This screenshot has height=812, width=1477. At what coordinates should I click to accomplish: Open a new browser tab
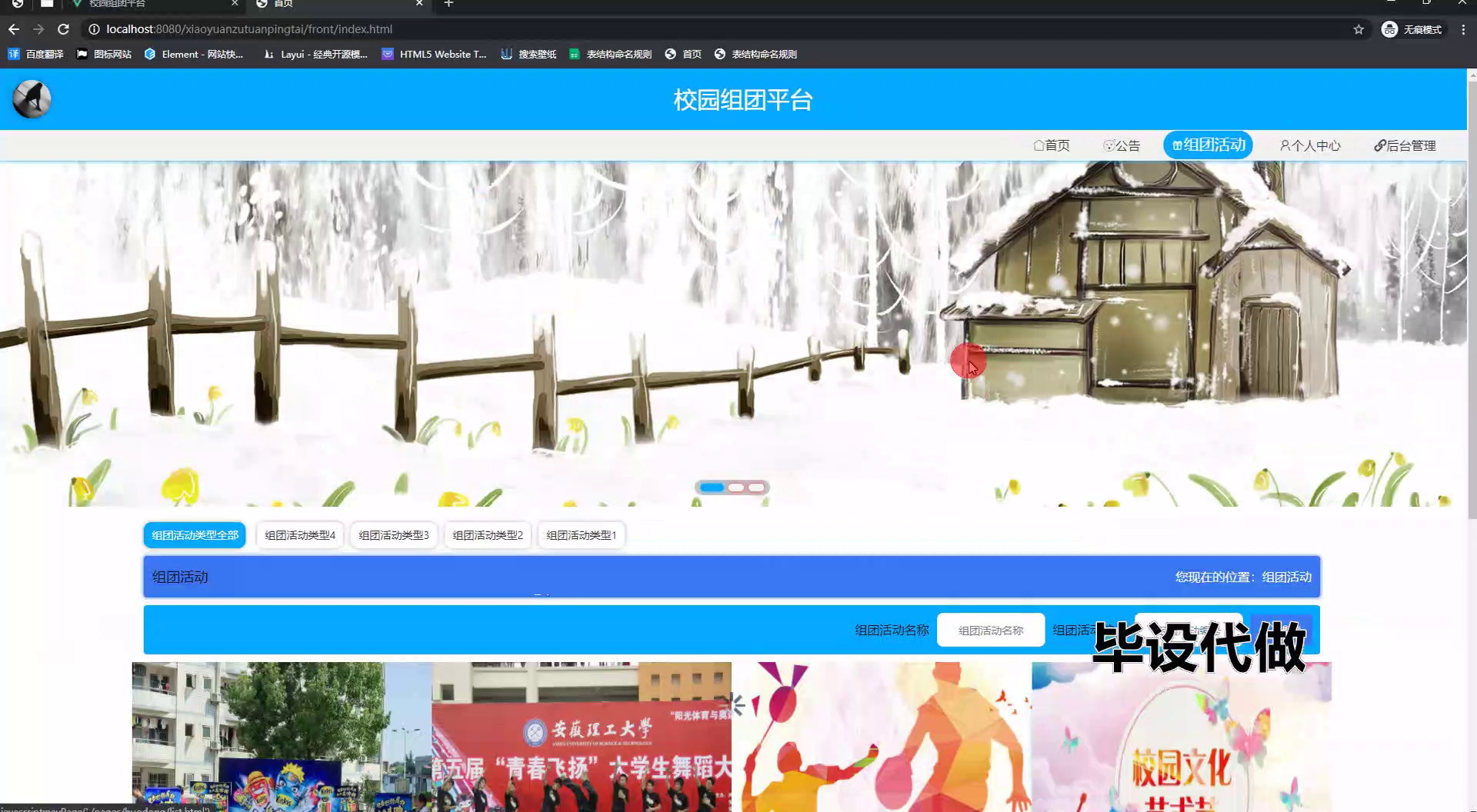tap(448, 4)
